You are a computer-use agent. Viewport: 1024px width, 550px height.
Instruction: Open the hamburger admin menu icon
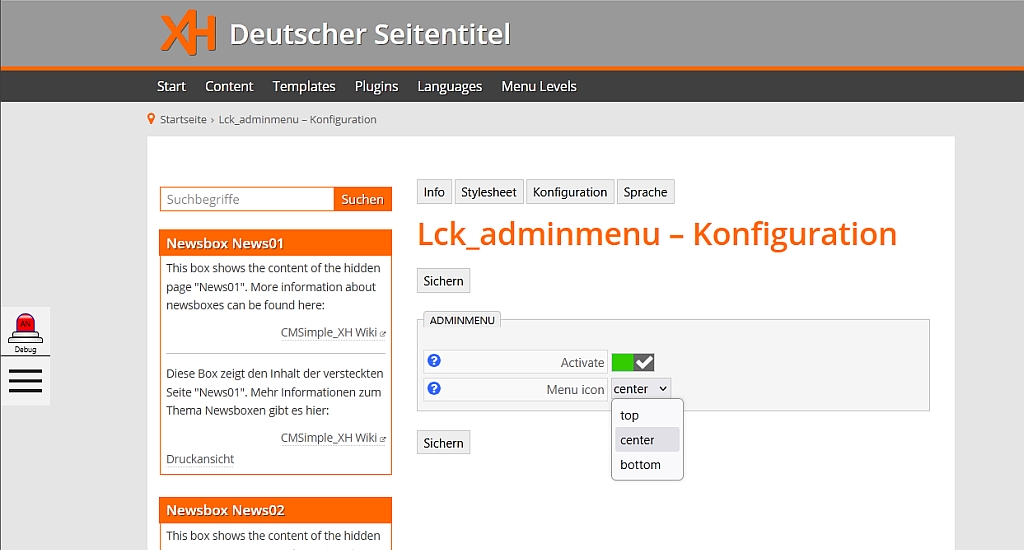(25, 381)
